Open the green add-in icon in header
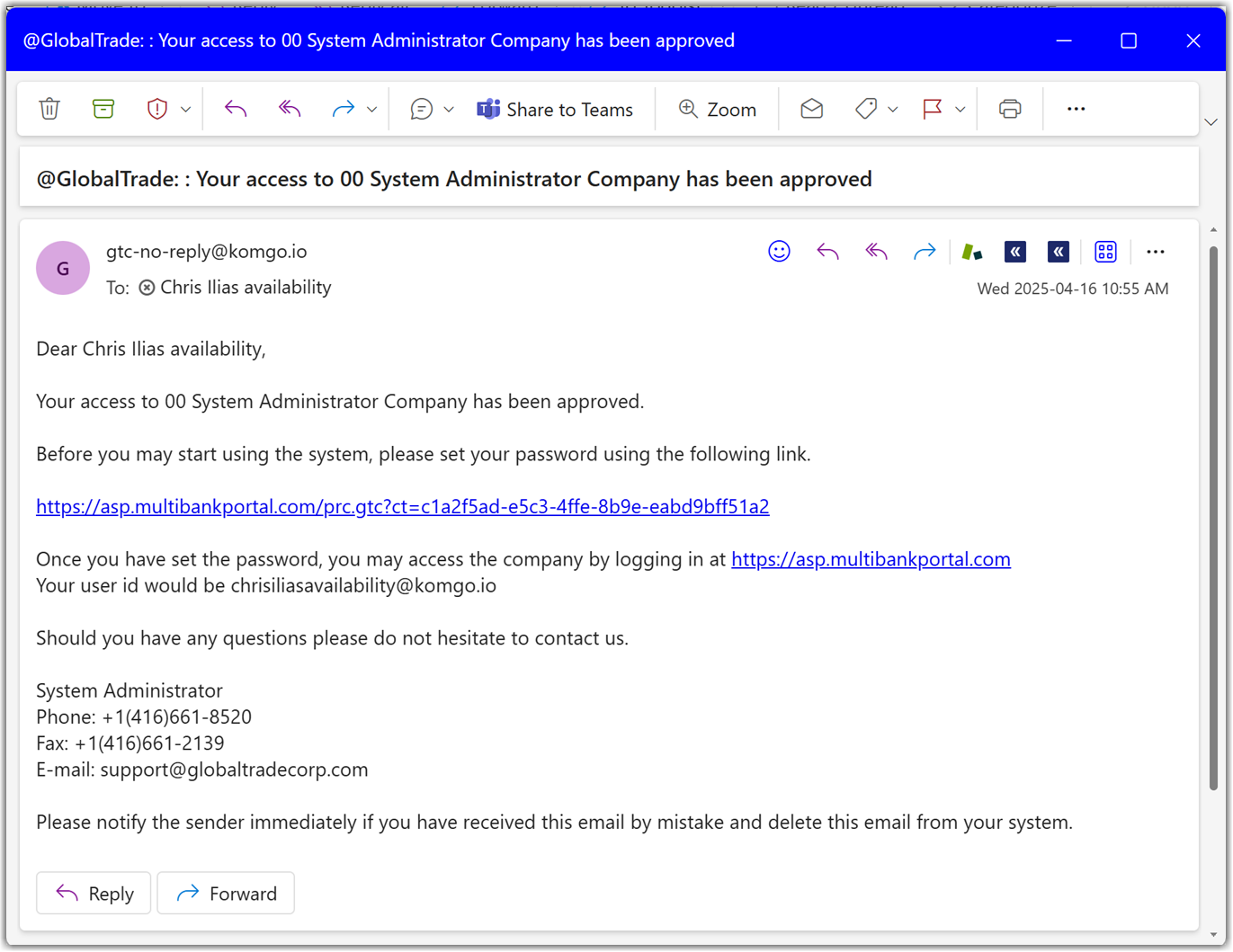The width and height of the screenshot is (1233, 952). (971, 252)
